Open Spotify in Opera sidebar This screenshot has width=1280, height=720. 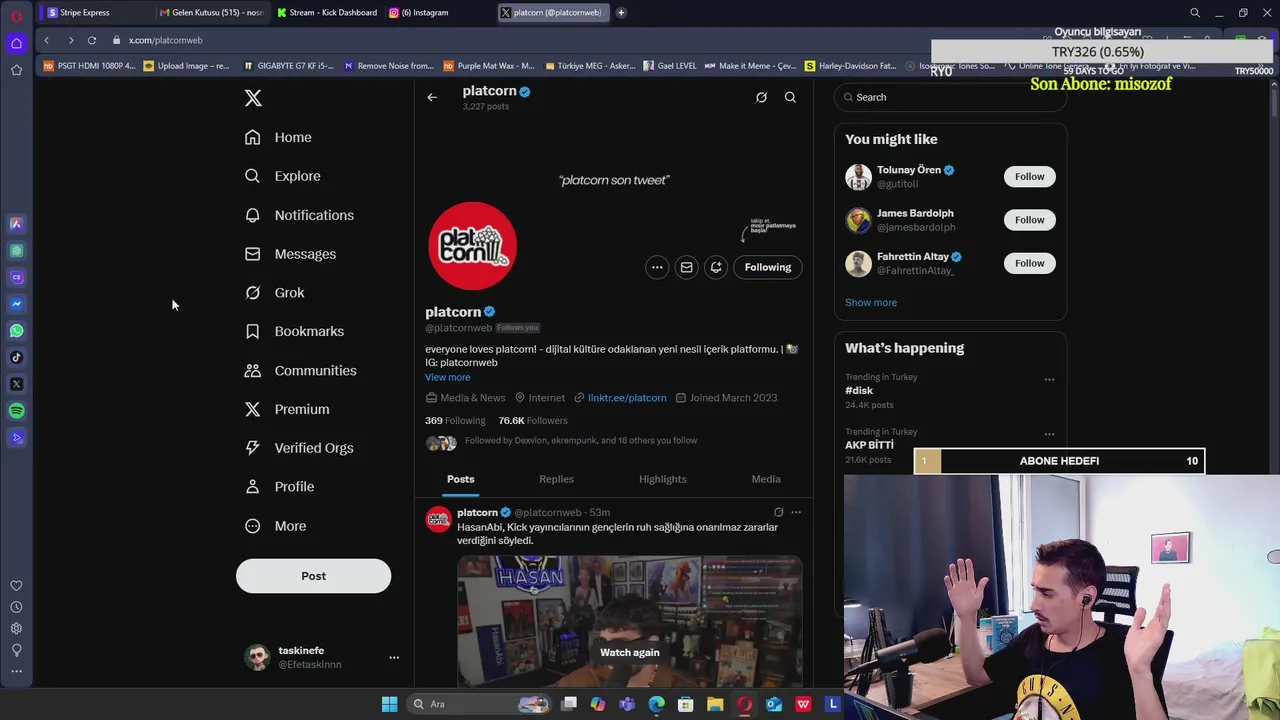16,411
